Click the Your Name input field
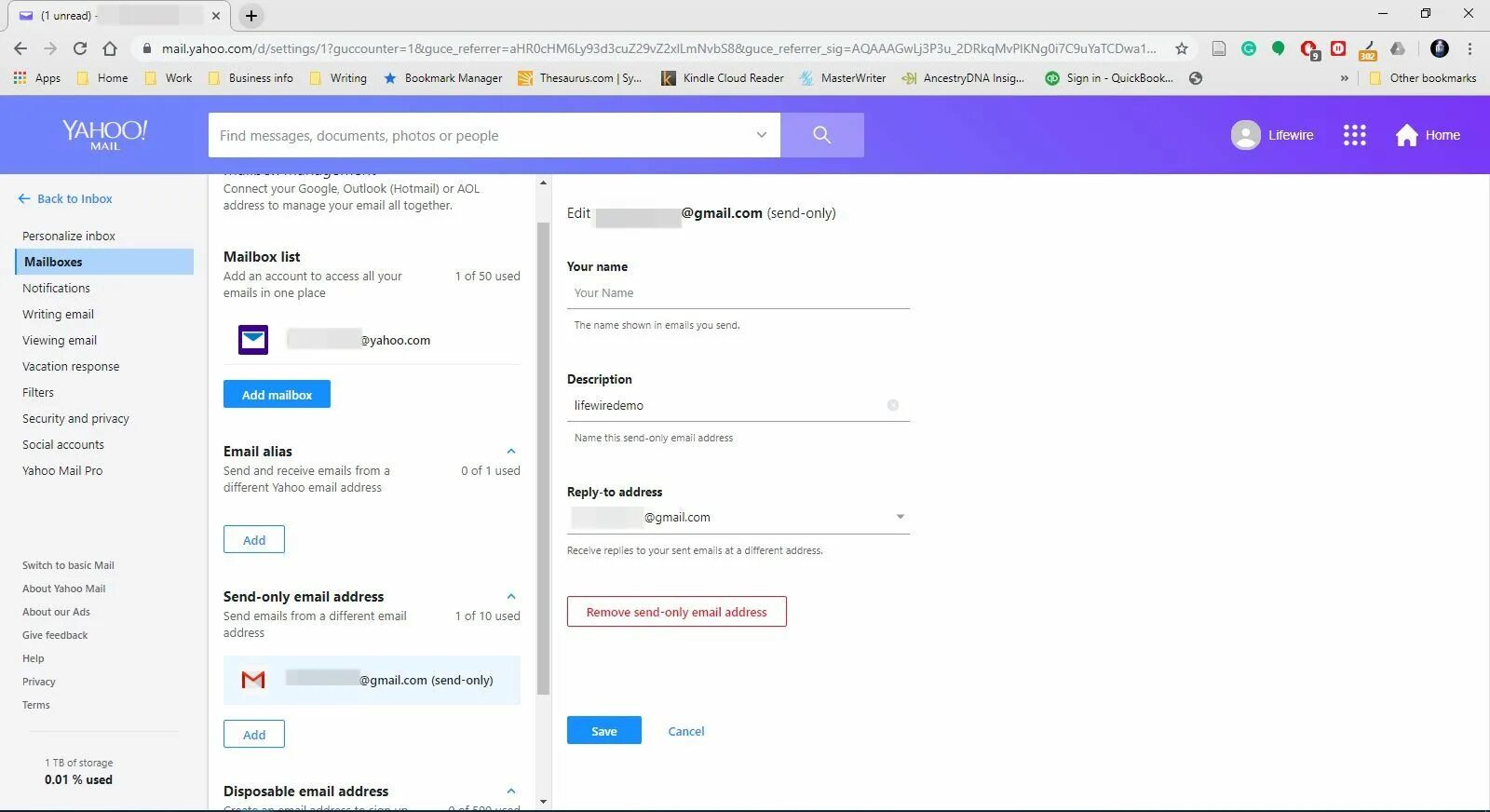 pos(738,292)
